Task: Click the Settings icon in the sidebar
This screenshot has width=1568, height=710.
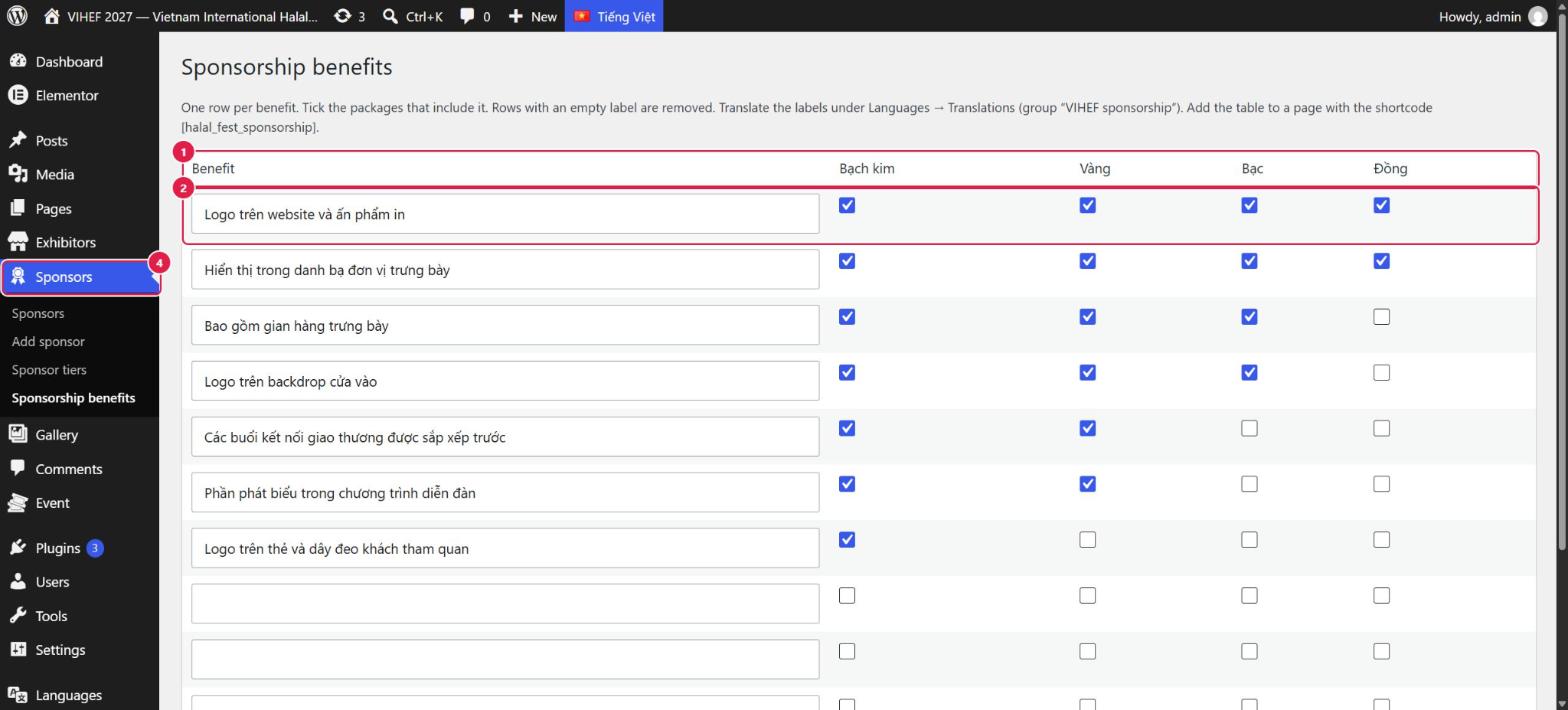Action: coord(17,650)
